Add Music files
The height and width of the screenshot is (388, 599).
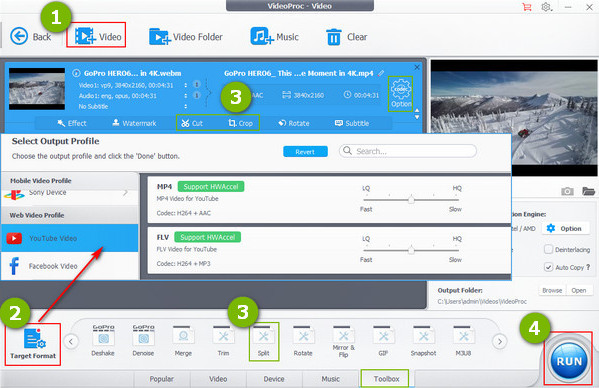274,37
